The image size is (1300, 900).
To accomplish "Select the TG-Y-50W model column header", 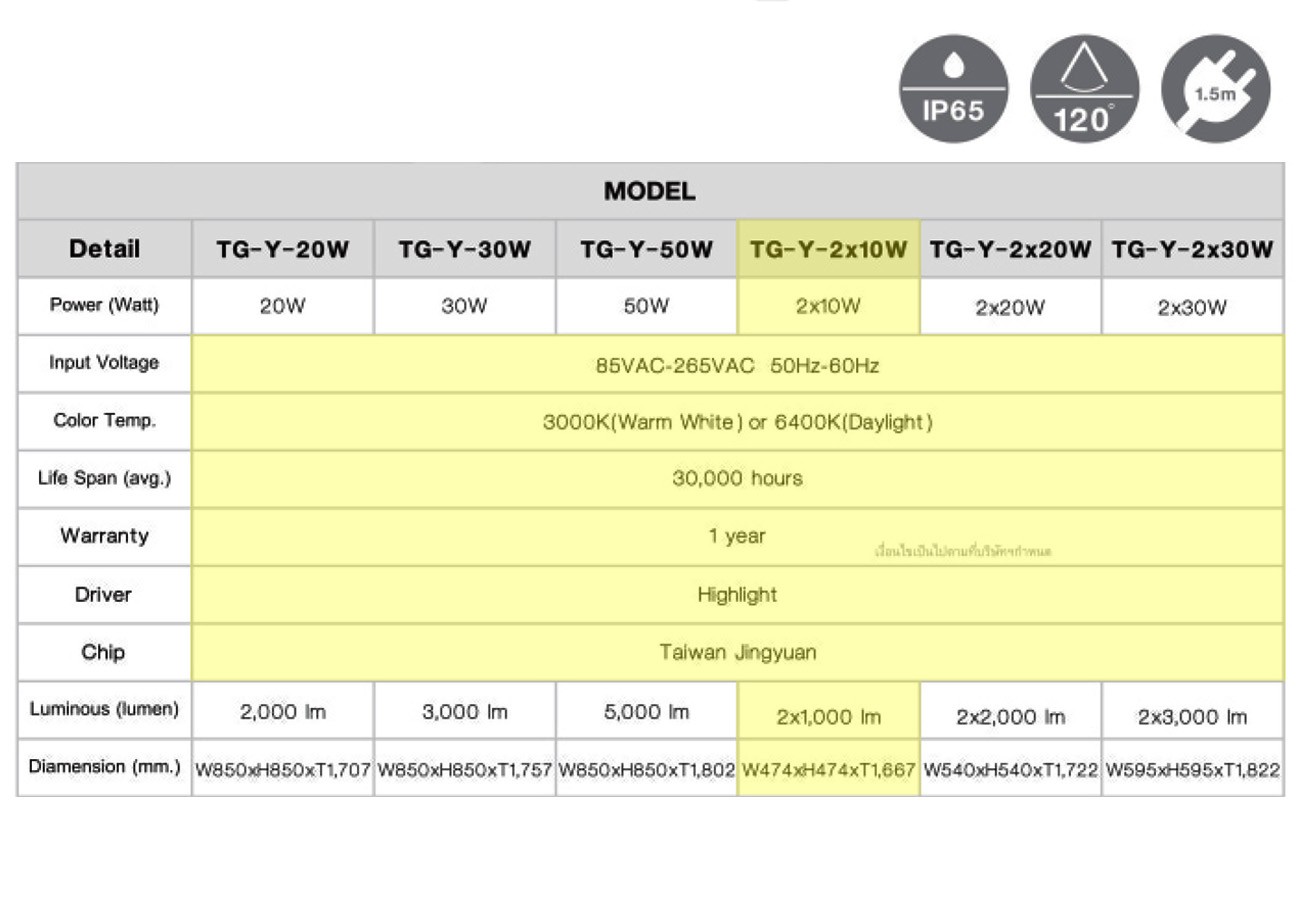I will [647, 249].
